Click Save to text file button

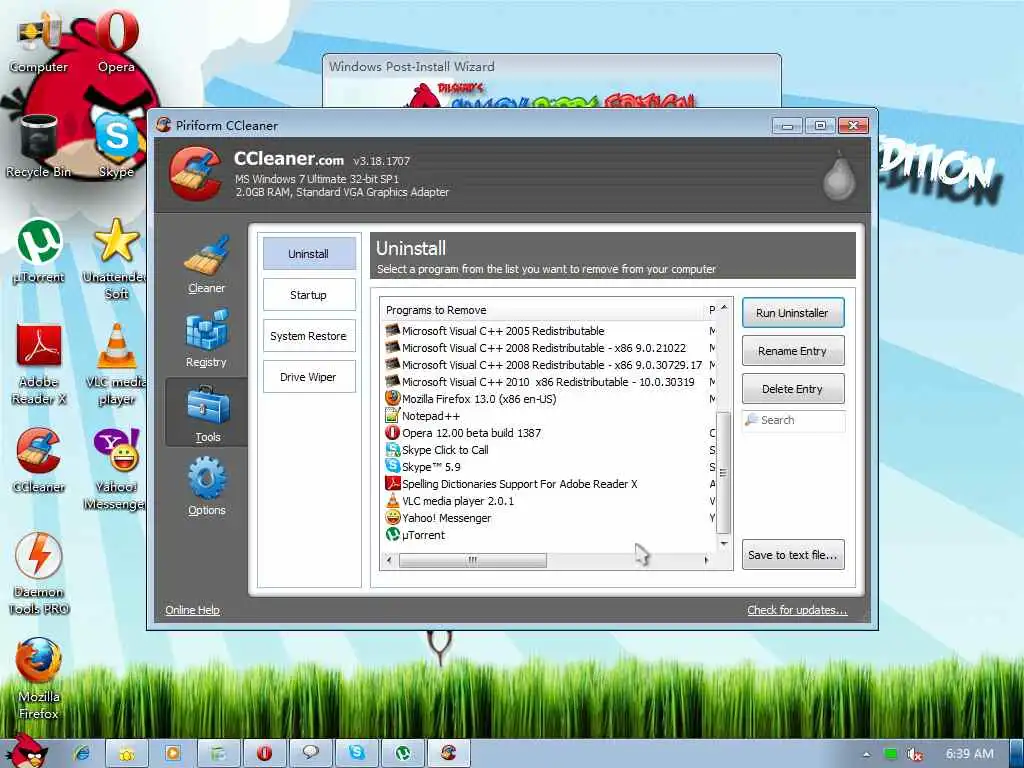pyautogui.click(x=793, y=554)
